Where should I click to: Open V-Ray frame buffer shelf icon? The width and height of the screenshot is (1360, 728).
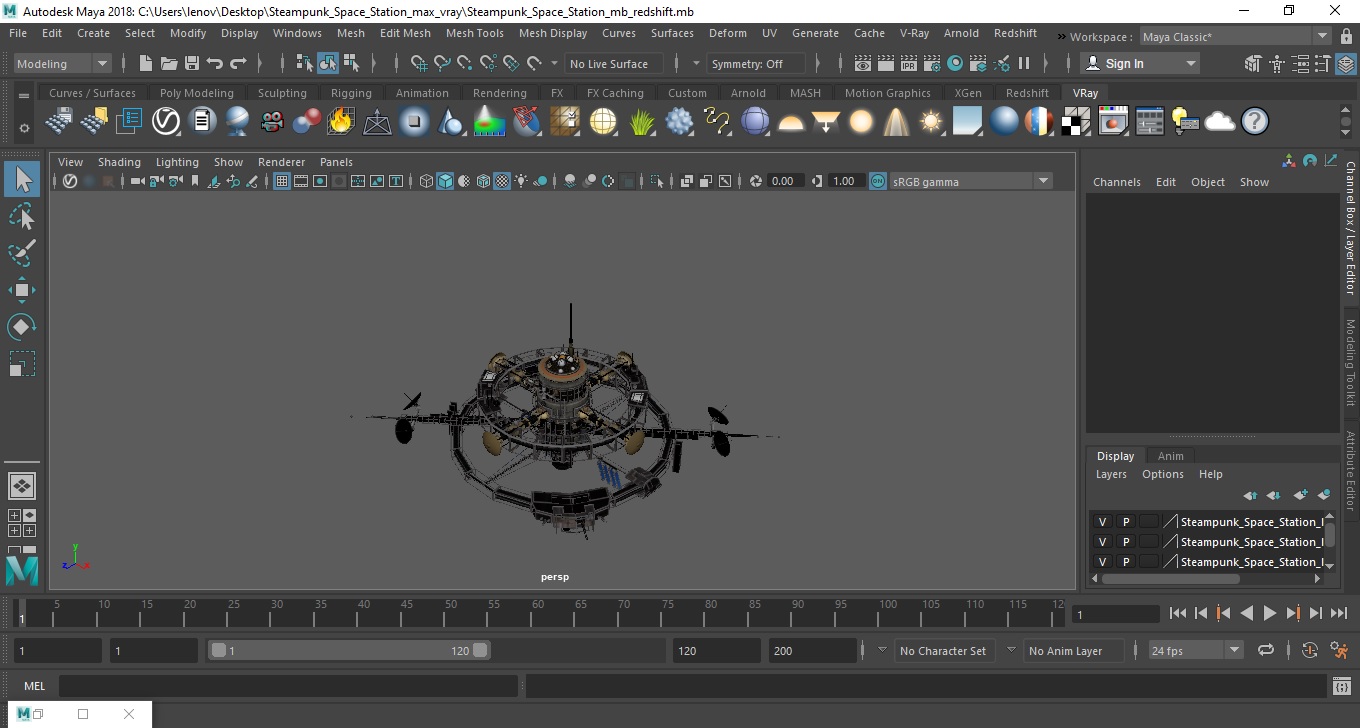coord(1113,122)
